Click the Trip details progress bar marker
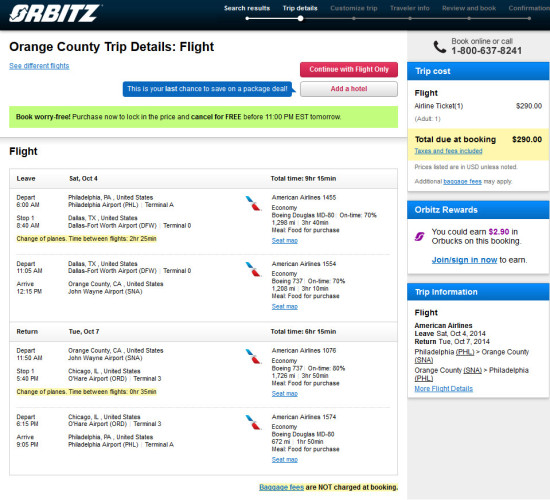Screen dimensions: 550x500 (x=301, y=19)
